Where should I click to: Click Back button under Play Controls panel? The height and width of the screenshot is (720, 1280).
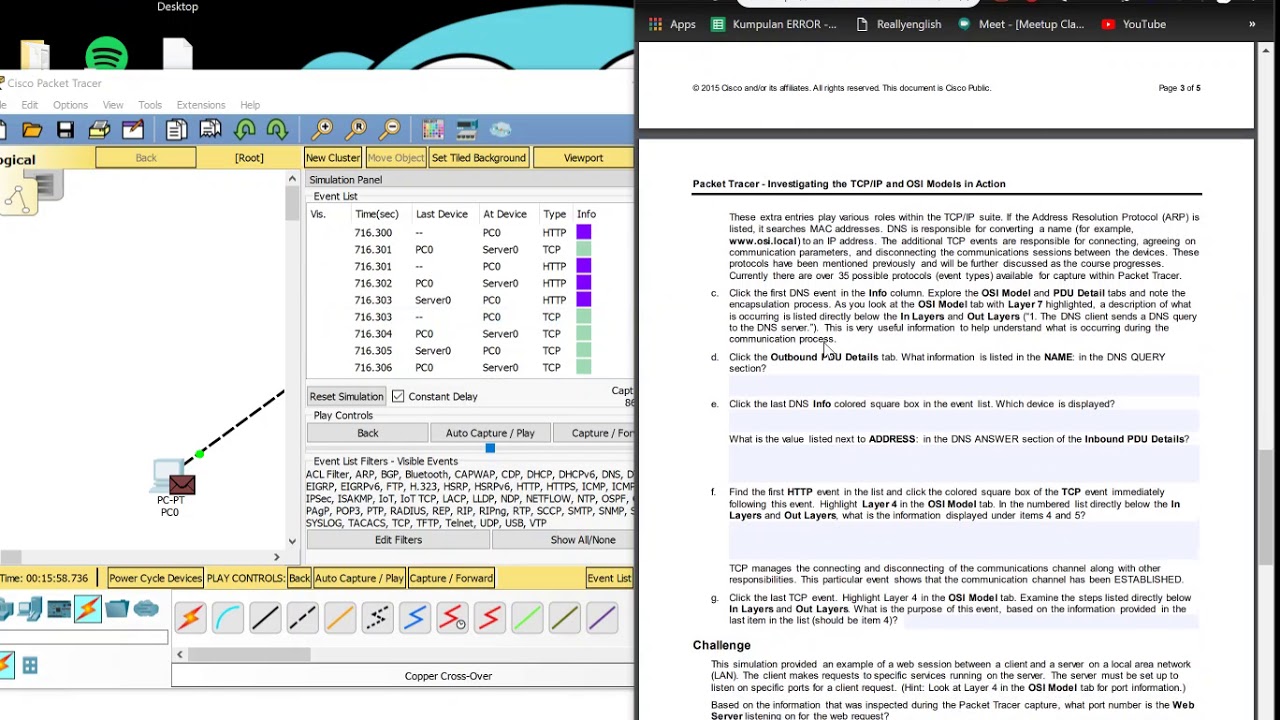pos(368,433)
